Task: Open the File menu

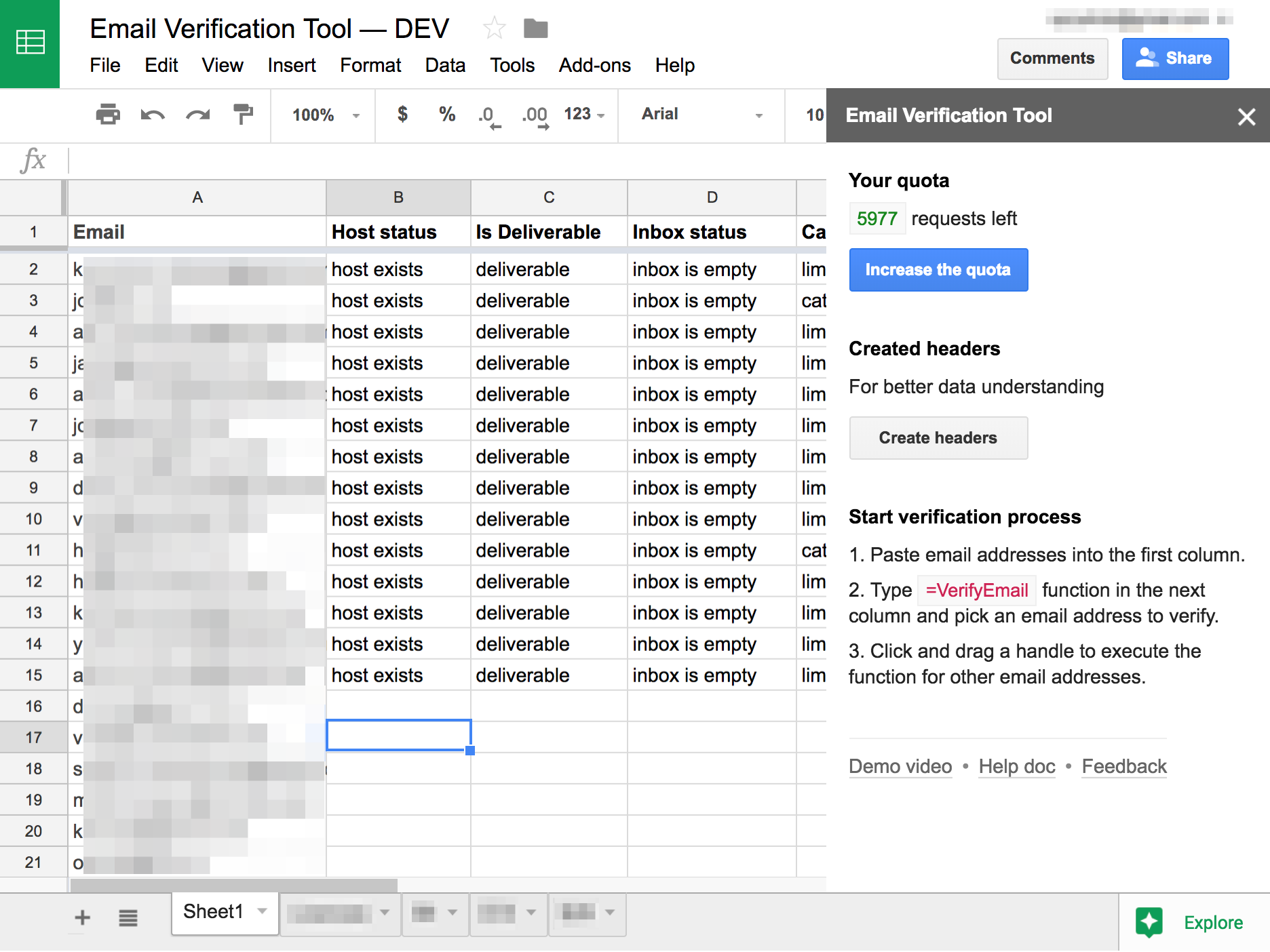Action: pyautogui.click(x=105, y=65)
